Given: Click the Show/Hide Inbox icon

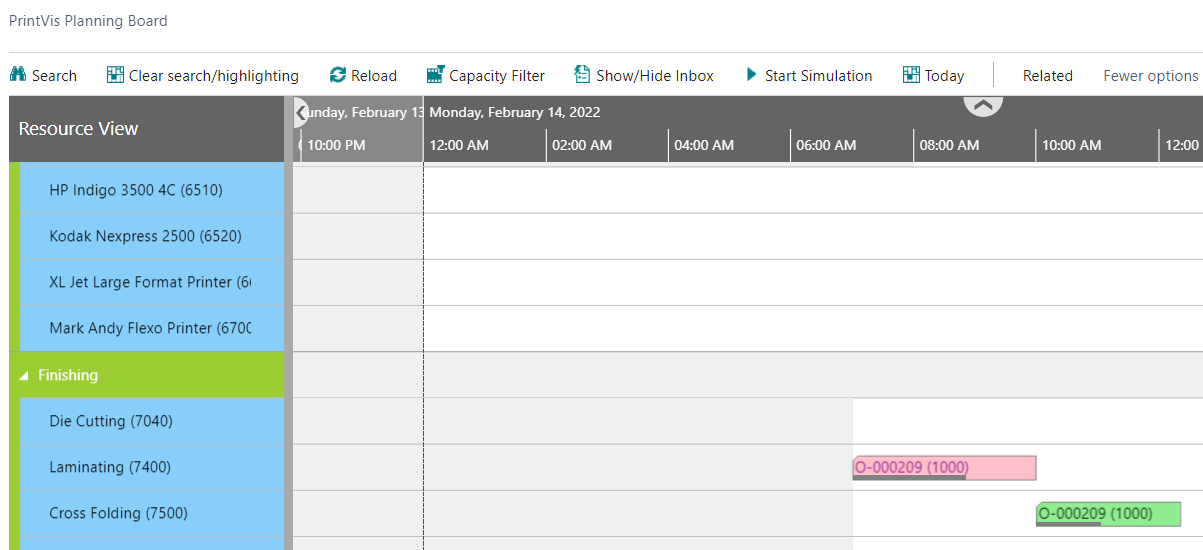Looking at the screenshot, I should [582, 75].
